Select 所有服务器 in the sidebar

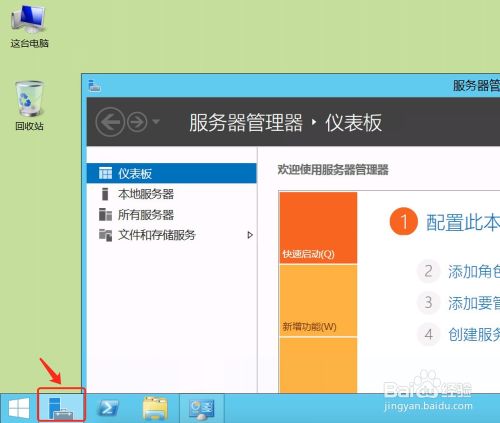point(171,214)
